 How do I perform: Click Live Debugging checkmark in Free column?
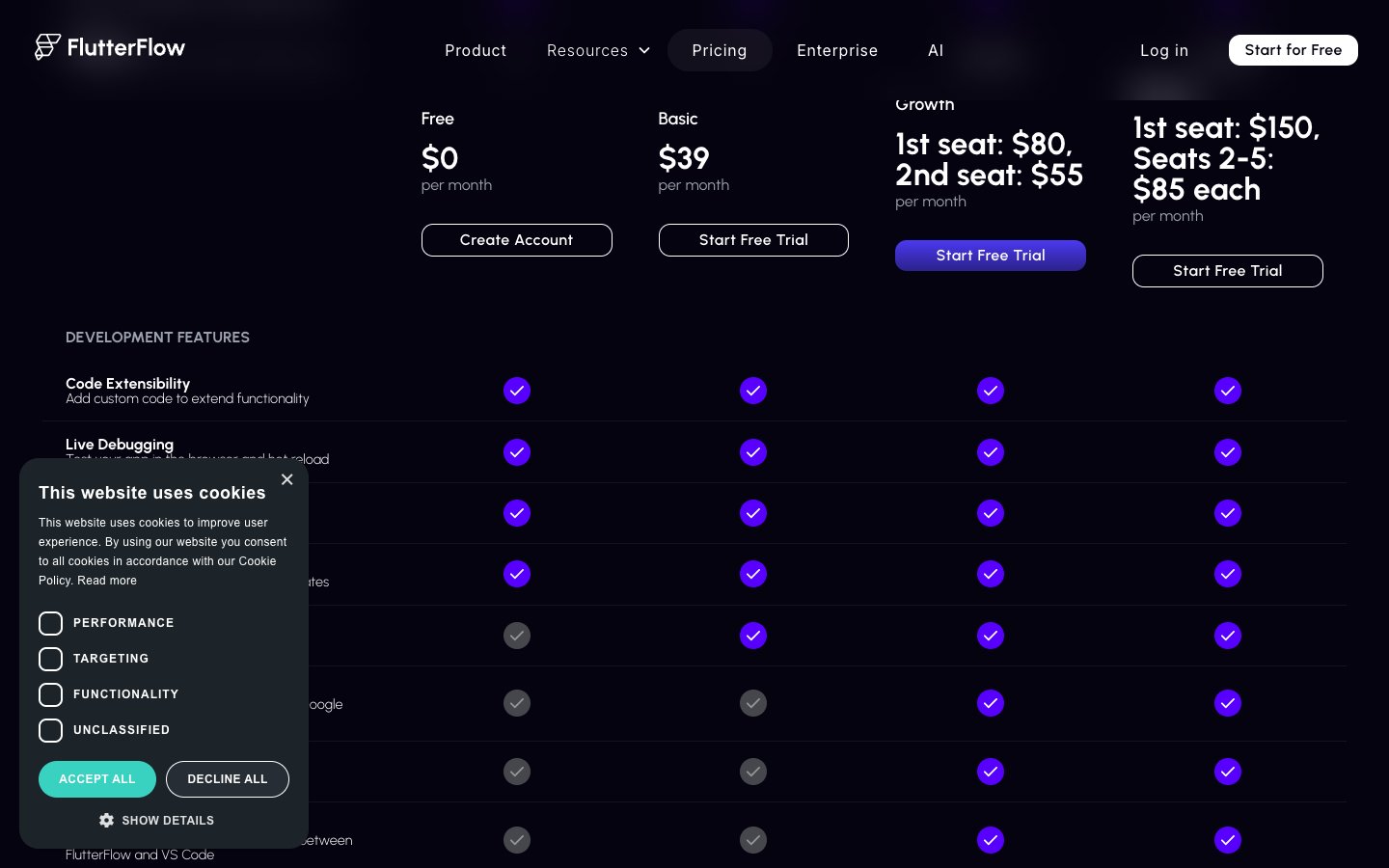pos(517,452)
